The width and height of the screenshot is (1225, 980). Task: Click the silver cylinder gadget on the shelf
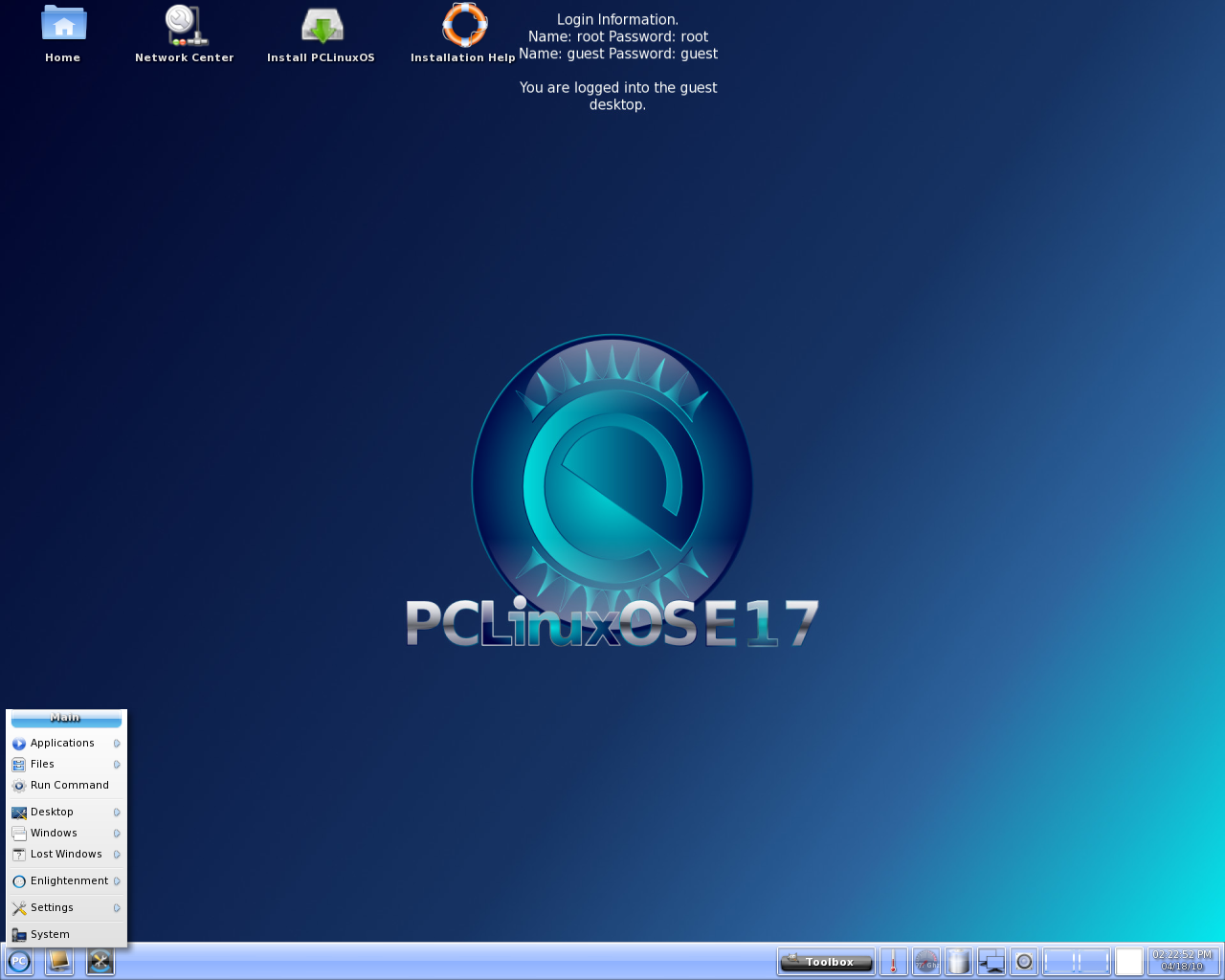(958, 961)
